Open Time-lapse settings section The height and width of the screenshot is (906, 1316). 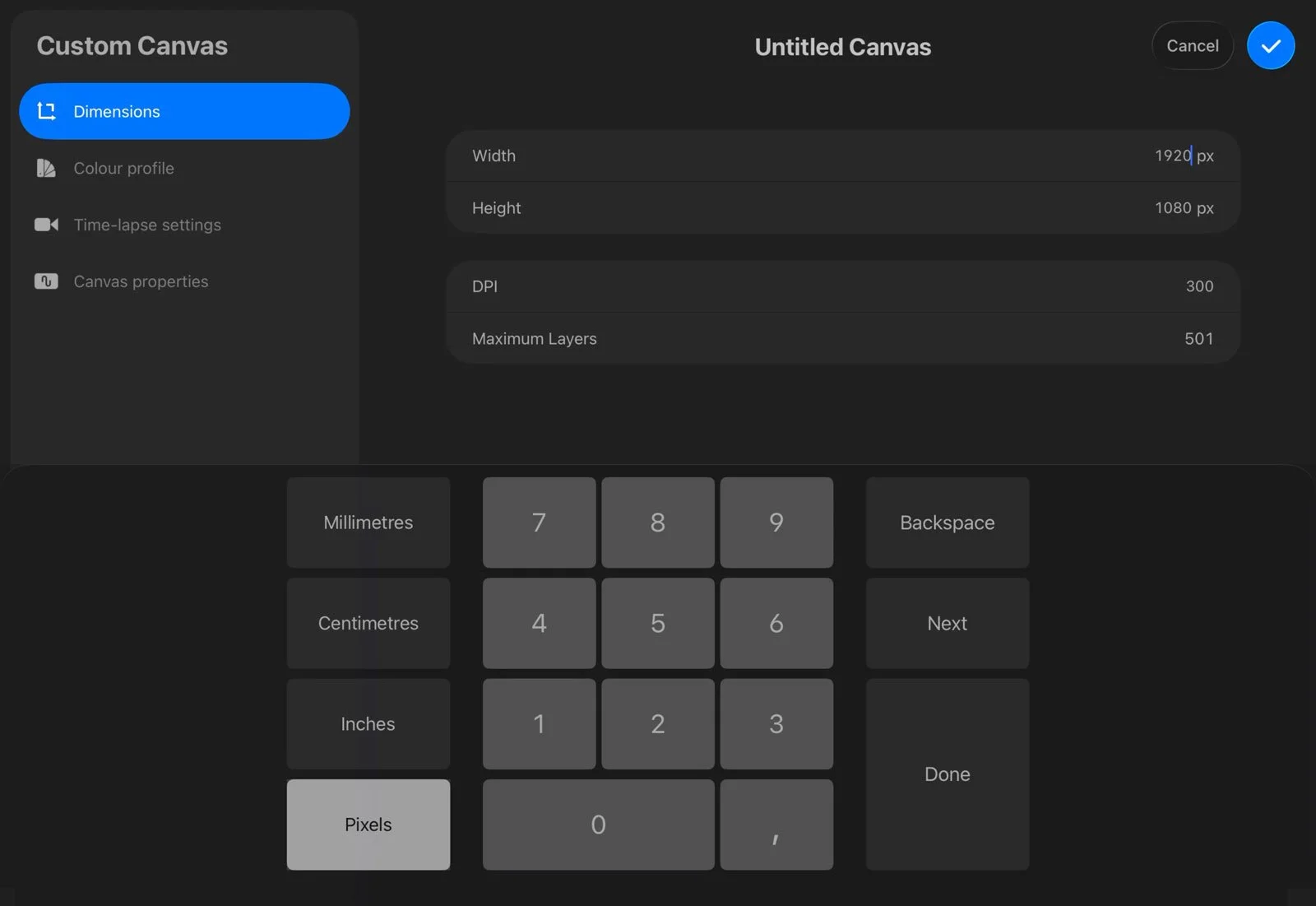184,225
